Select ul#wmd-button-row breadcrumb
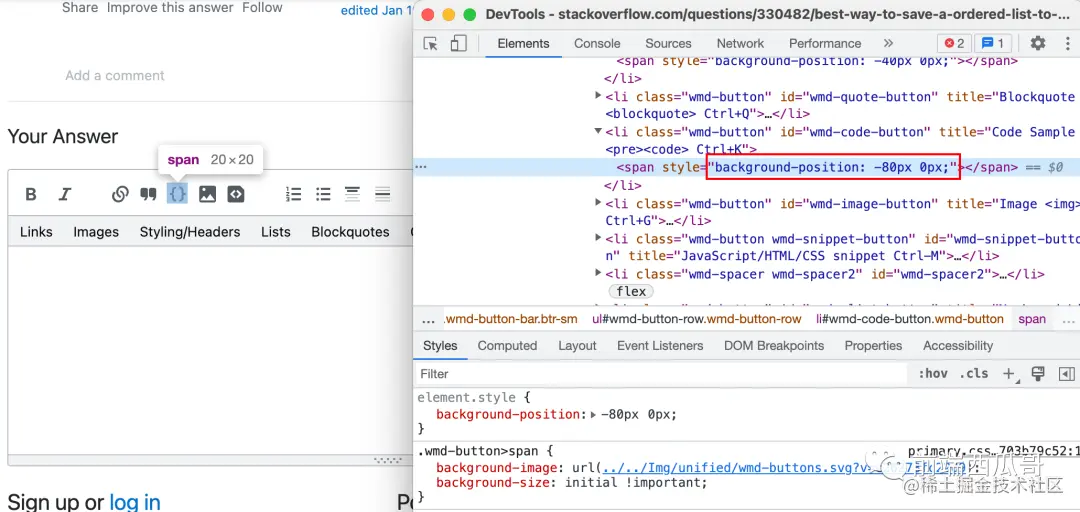The image size is (1080, 512). click(697, 319)
